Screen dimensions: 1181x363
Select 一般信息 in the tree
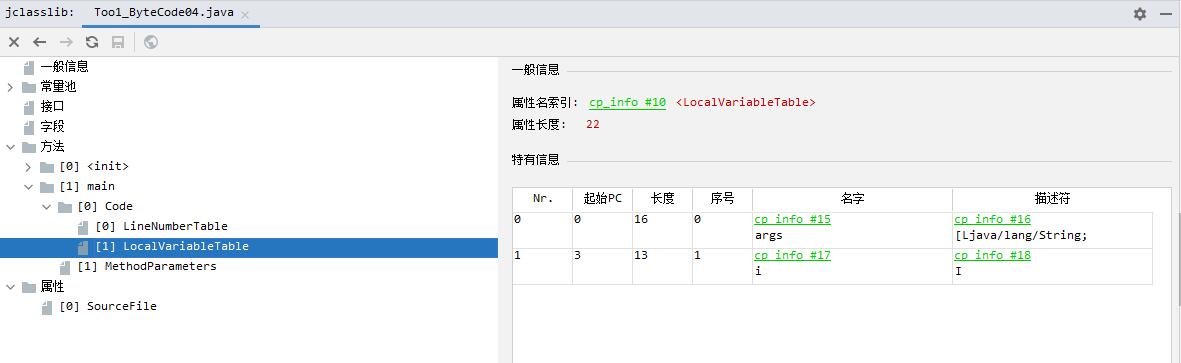click(64, 66)
